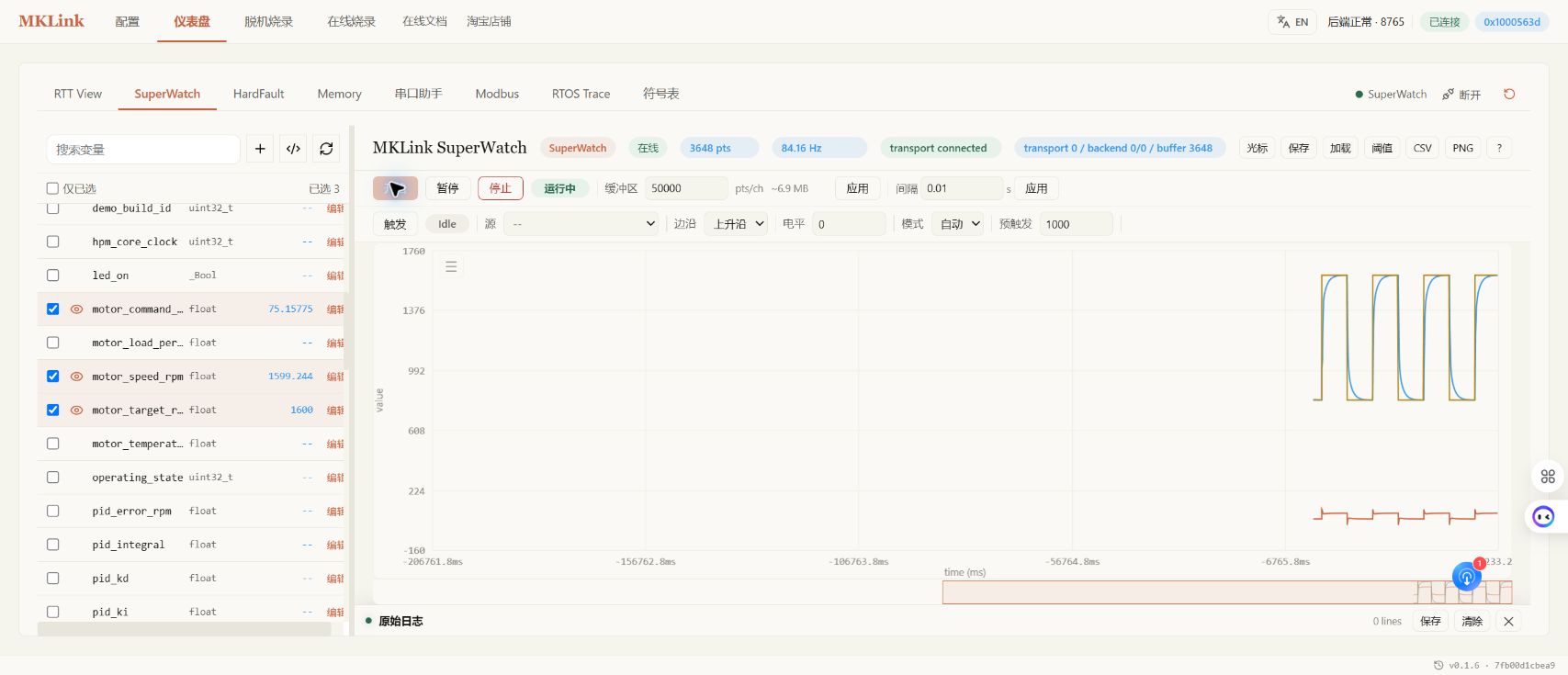1568x675 pixels.
Task: Click the plug icon next to 断开
Action: point(1448,95)
